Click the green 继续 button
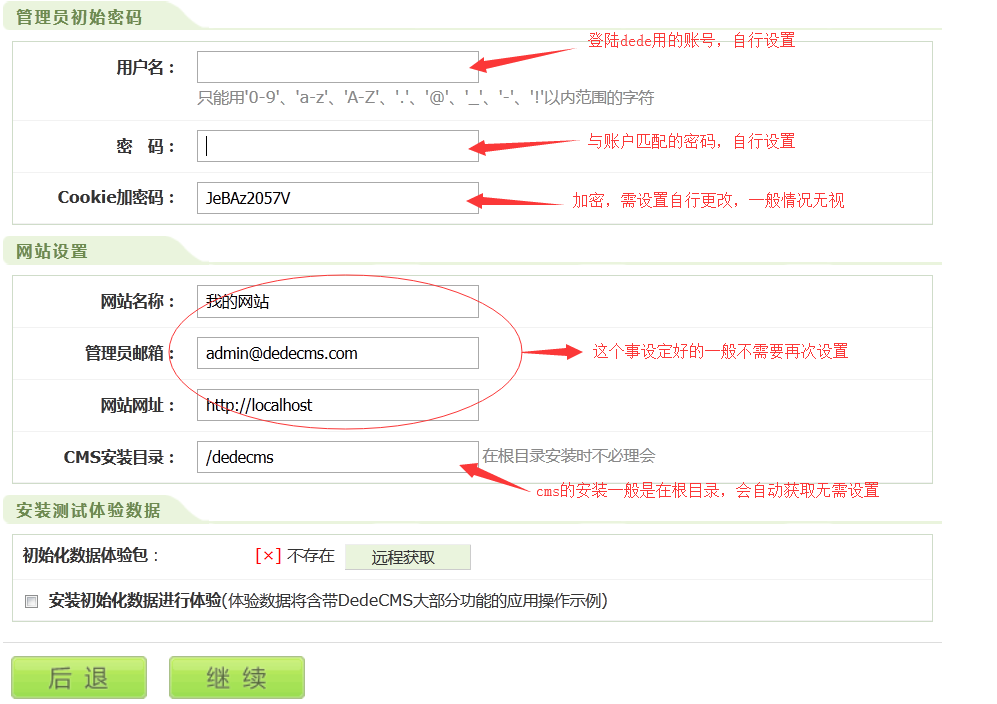Viewport: 997px width, 704px height. pyautogui.click(x=237, y=677)
